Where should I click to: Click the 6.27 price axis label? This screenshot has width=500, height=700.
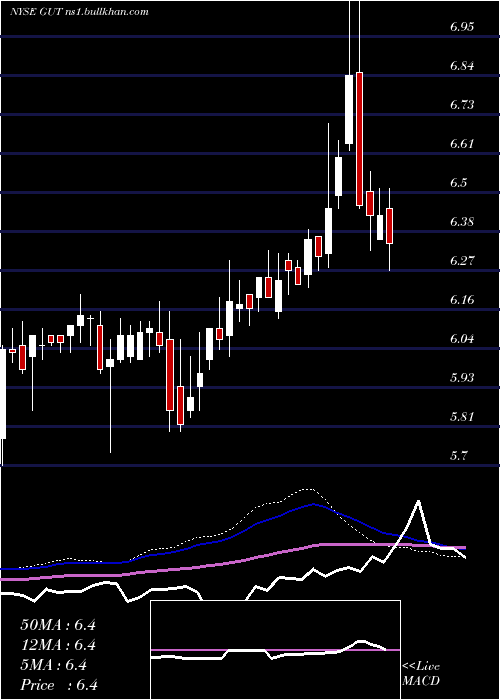462,260
